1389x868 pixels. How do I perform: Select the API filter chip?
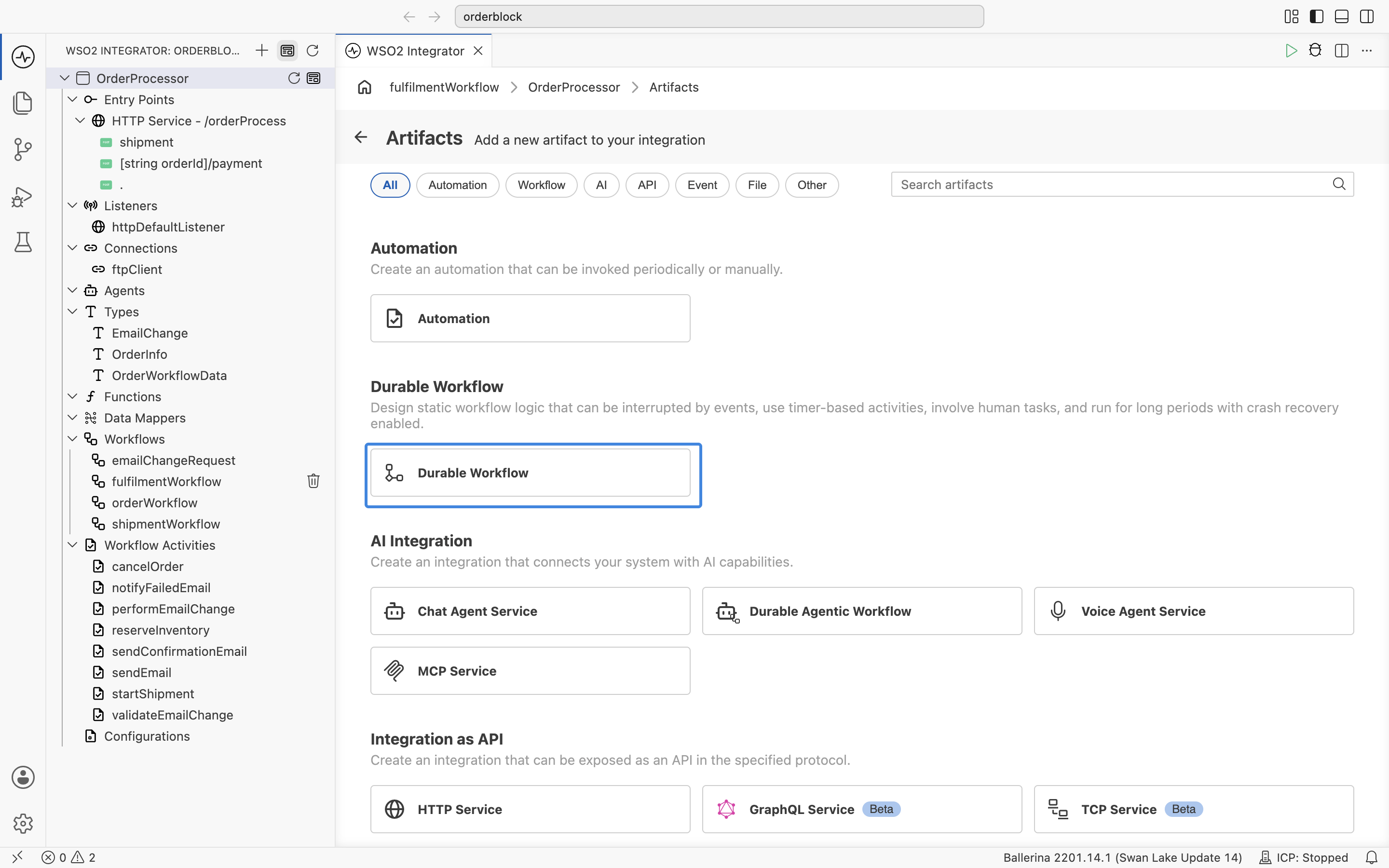(647, 185)
